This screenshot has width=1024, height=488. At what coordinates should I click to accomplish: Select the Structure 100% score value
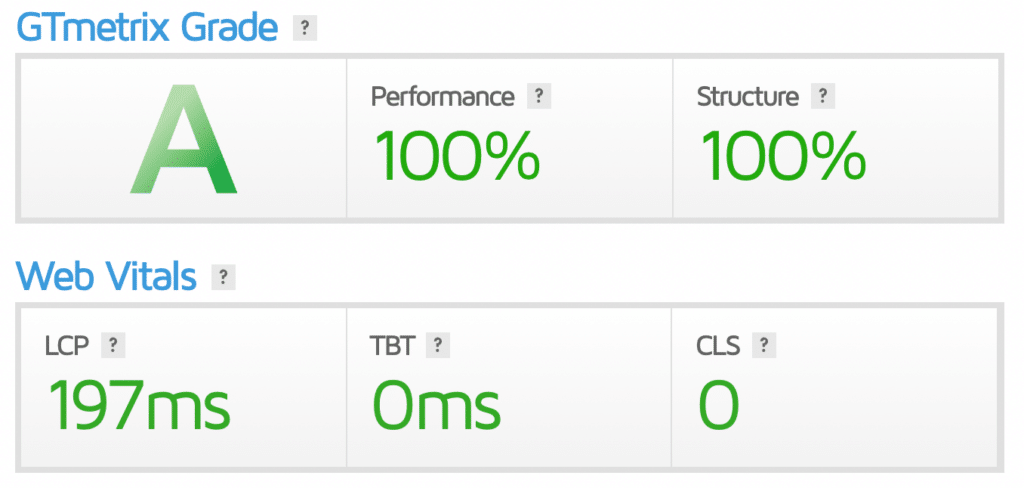click(783, 156)
